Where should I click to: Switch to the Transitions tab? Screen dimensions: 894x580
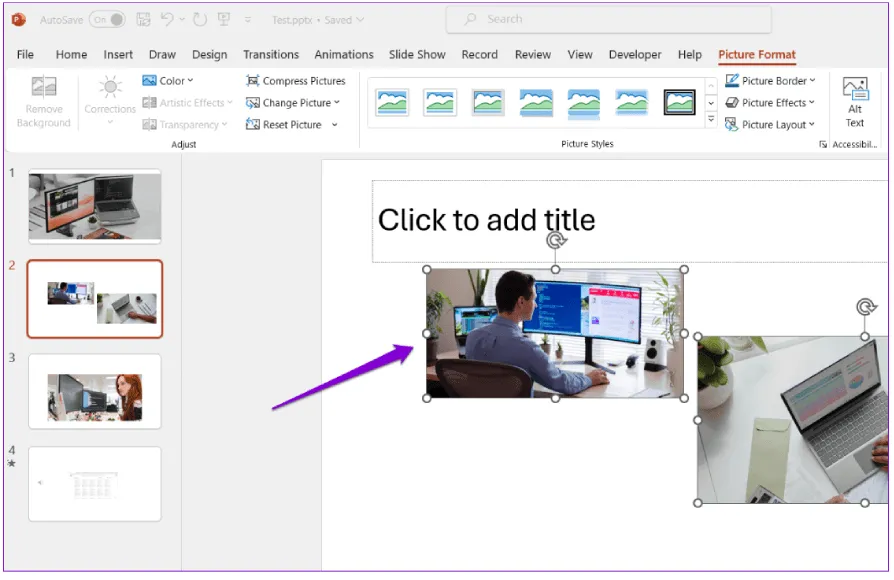[271, 55]
